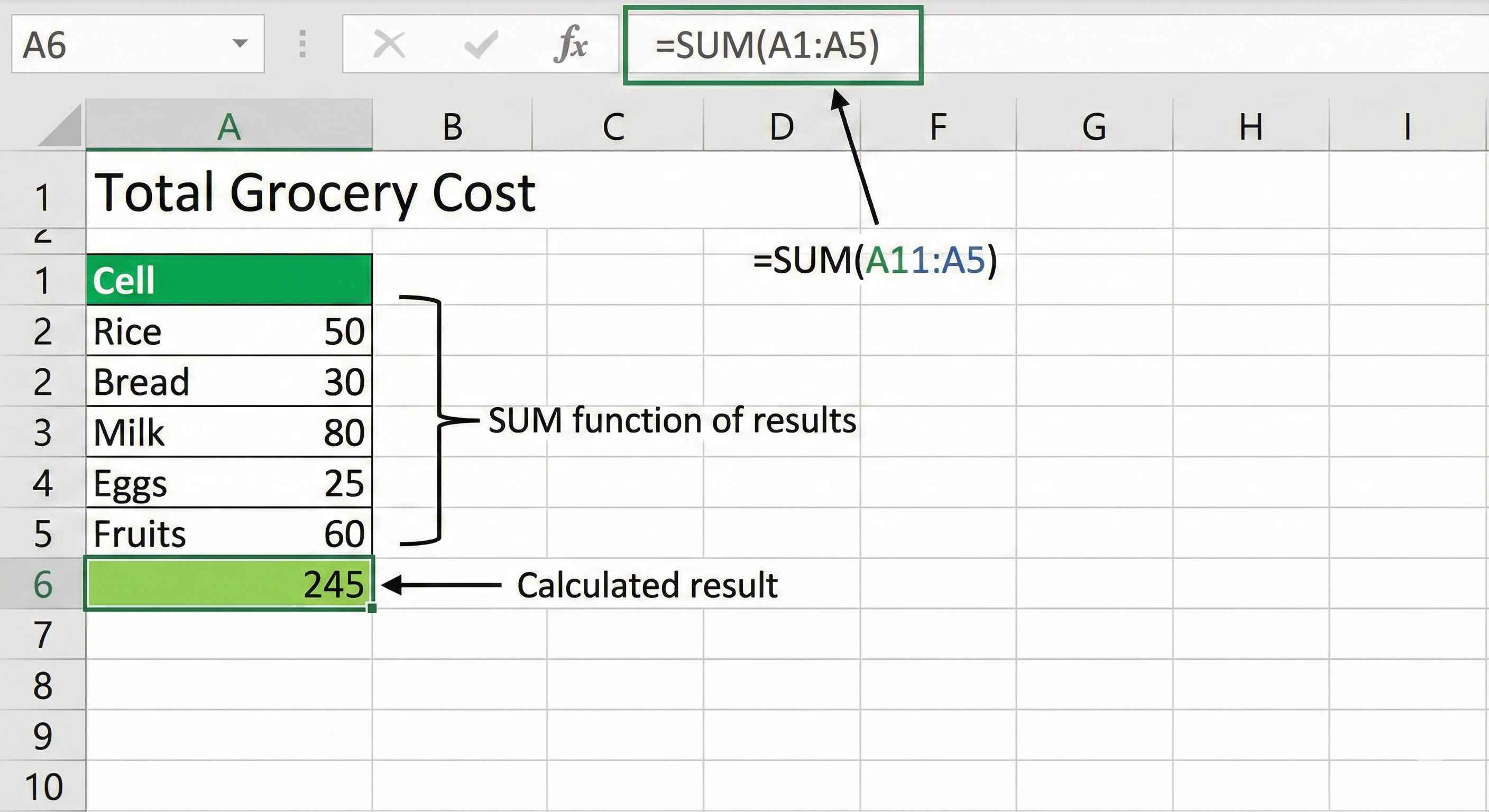Select the green Cell header
The image size is (1489, 812).
[228, 280]
